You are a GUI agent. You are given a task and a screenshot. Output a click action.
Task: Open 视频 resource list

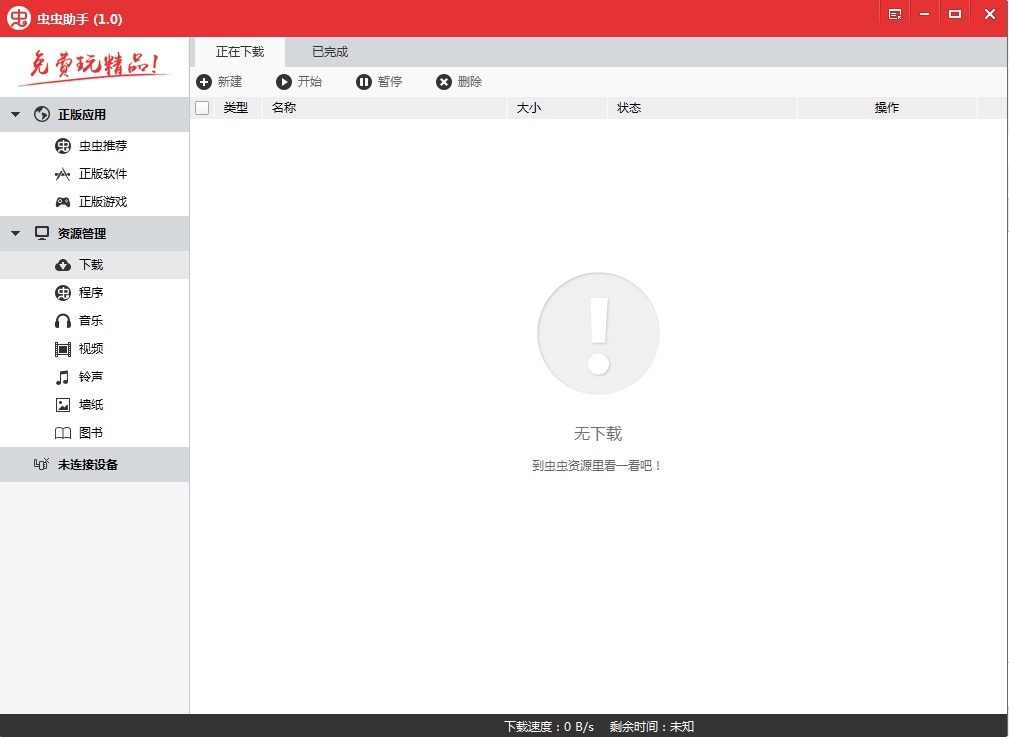click(x=91, y=349)
